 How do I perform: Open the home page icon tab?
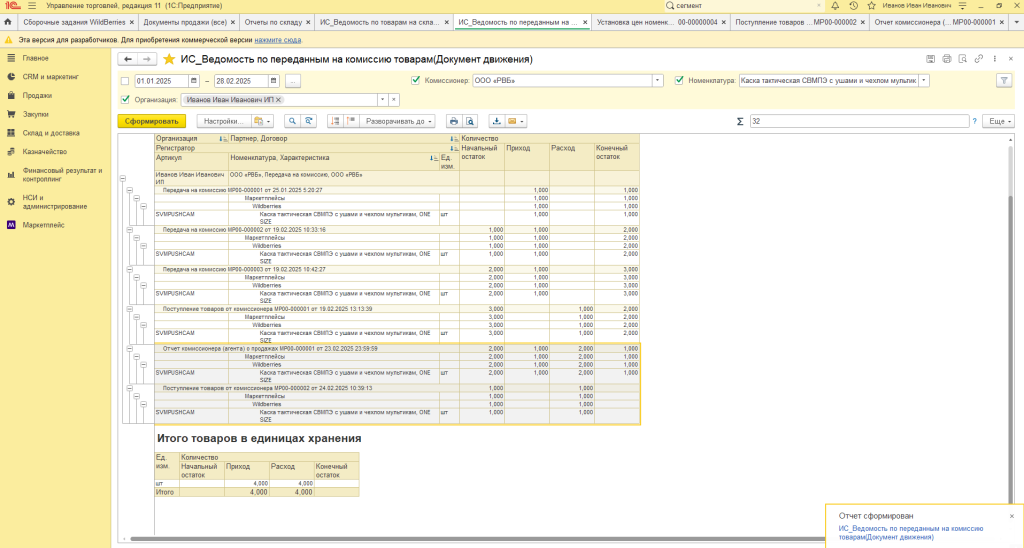pos(8,22)
